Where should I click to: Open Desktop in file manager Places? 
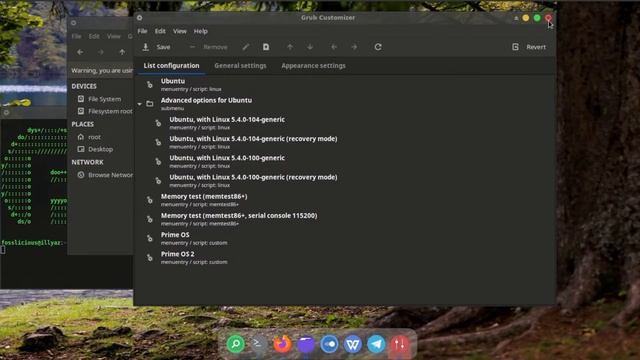[95, 149]
